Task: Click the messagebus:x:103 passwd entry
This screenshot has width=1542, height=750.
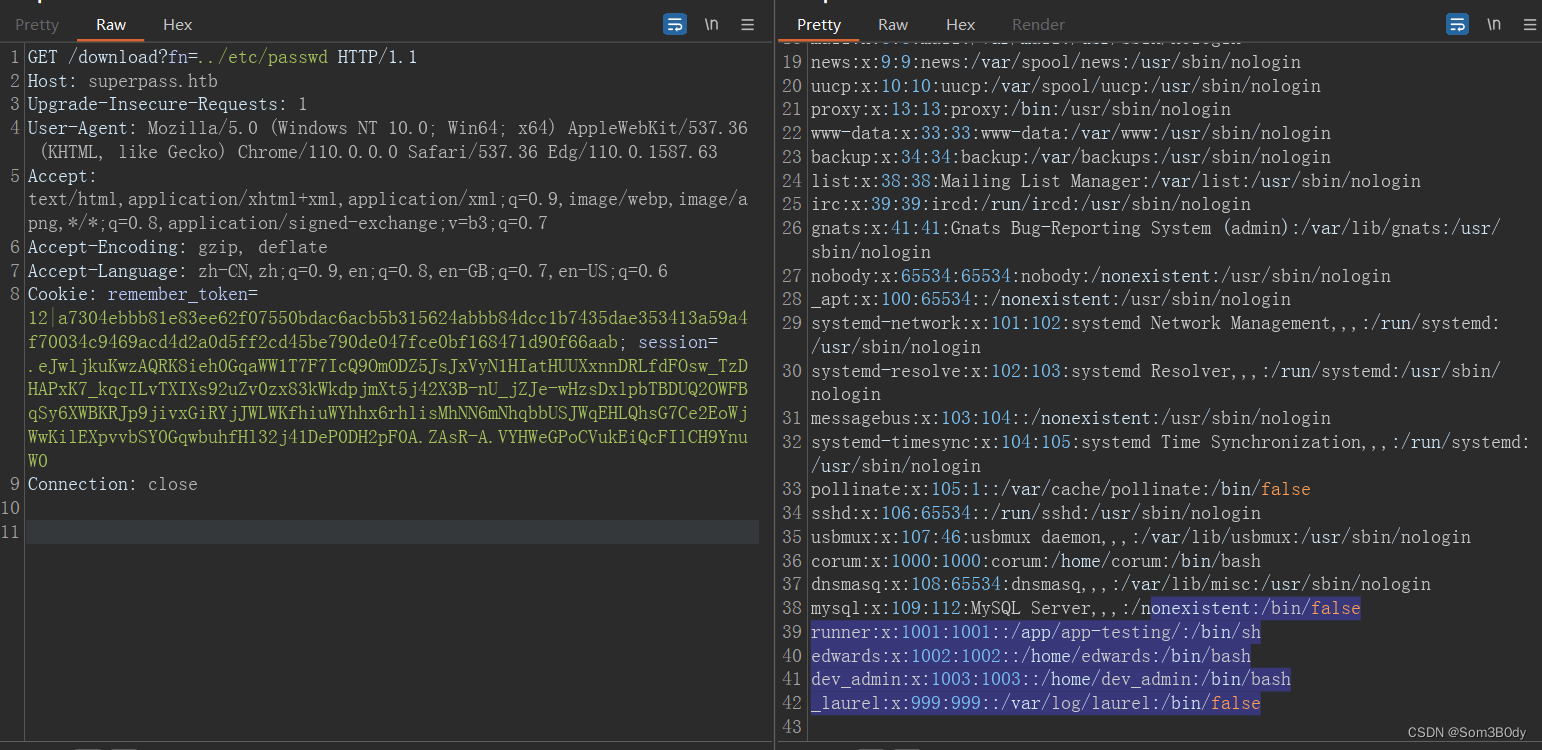Action: click(x=1070, y=418)
